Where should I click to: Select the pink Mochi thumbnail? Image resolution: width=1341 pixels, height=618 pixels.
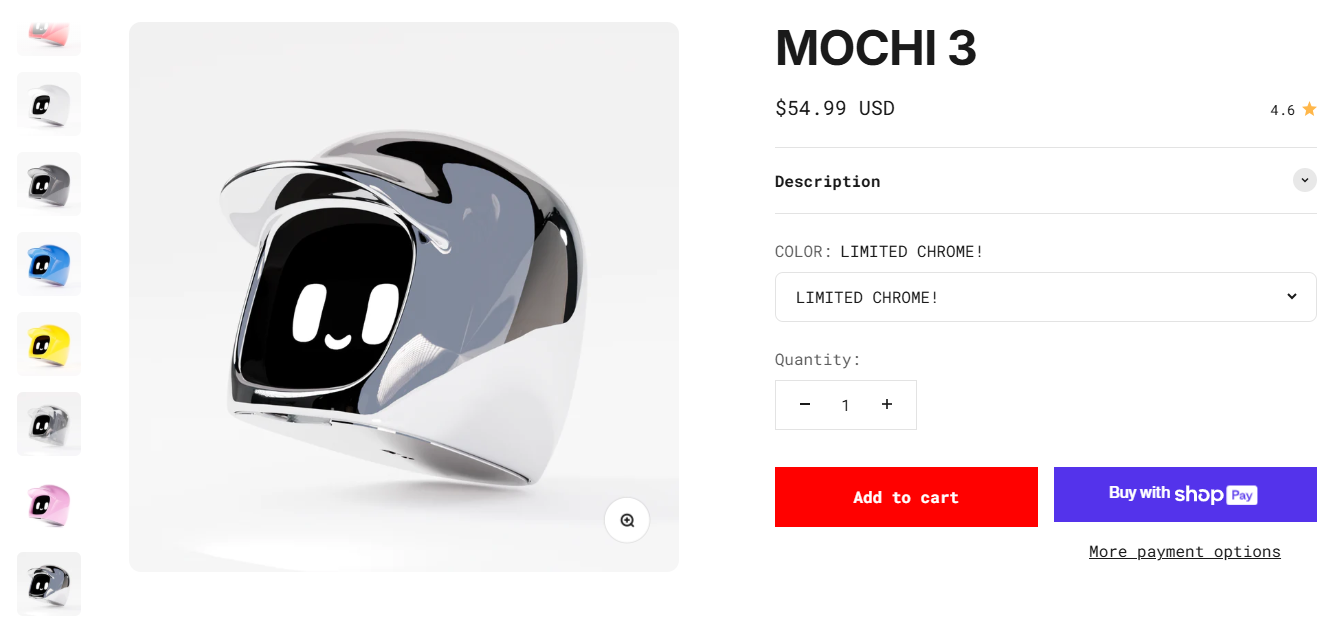(49, 504)
